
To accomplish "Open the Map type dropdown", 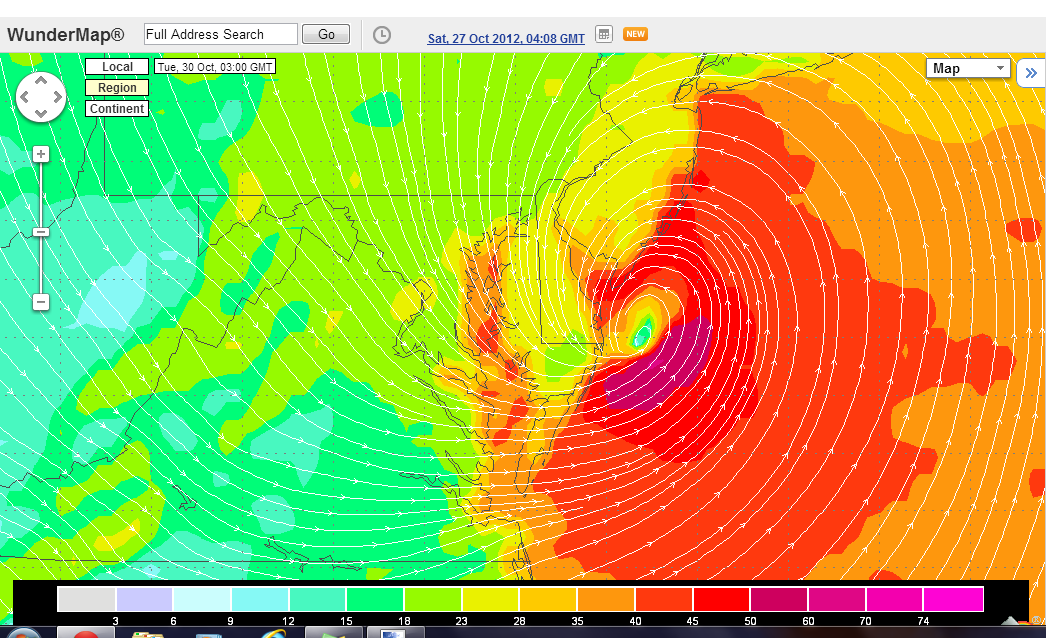I will point(968,69).
